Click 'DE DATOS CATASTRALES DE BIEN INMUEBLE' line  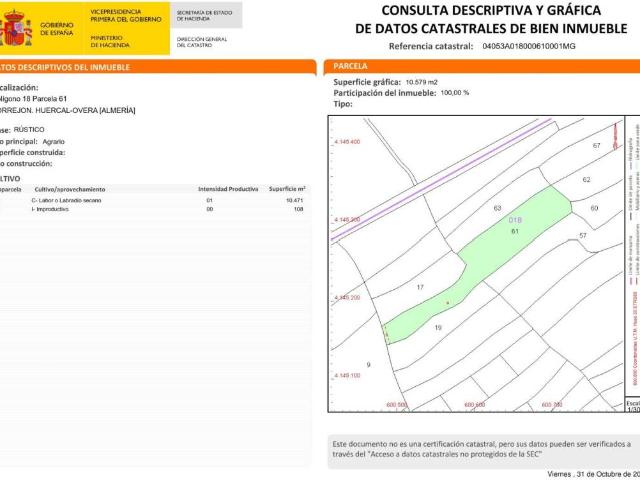point(491,28)
